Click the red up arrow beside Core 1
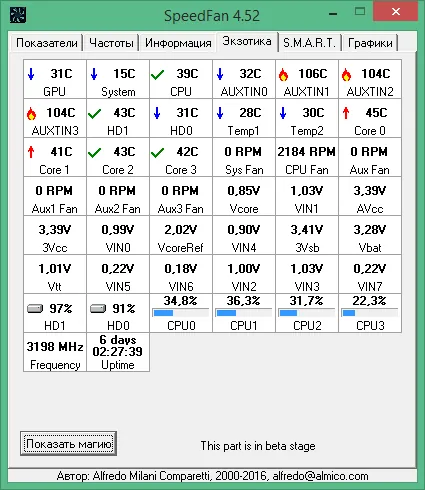The height and width of the screenshot is (490, 425). (x=31, y=152)
